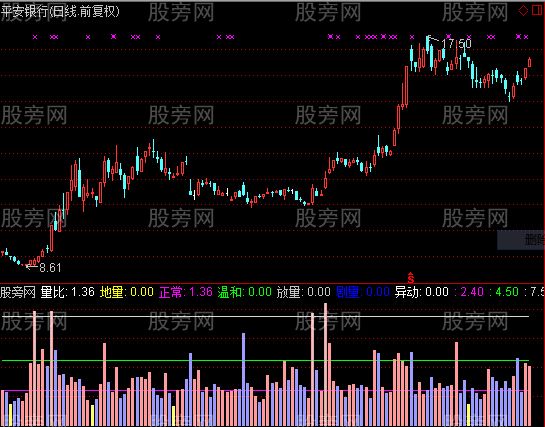Screen dimensions: 545x427
Task: Click the 量比: 1.36 reading
Action: [x=67, y=292]
